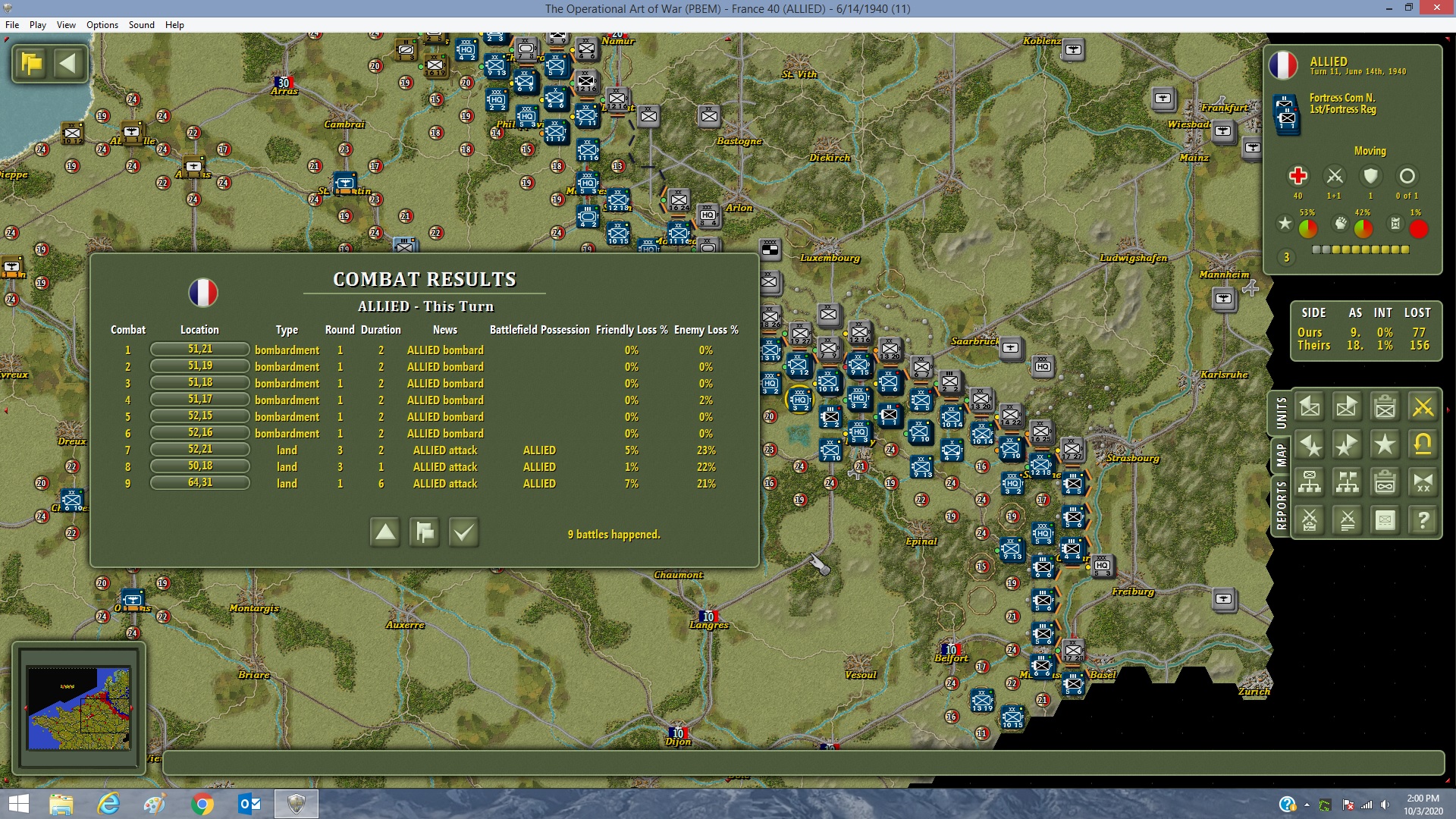Open combat location 64,31 entry
Screen dimensions: 1456x819
200,483
